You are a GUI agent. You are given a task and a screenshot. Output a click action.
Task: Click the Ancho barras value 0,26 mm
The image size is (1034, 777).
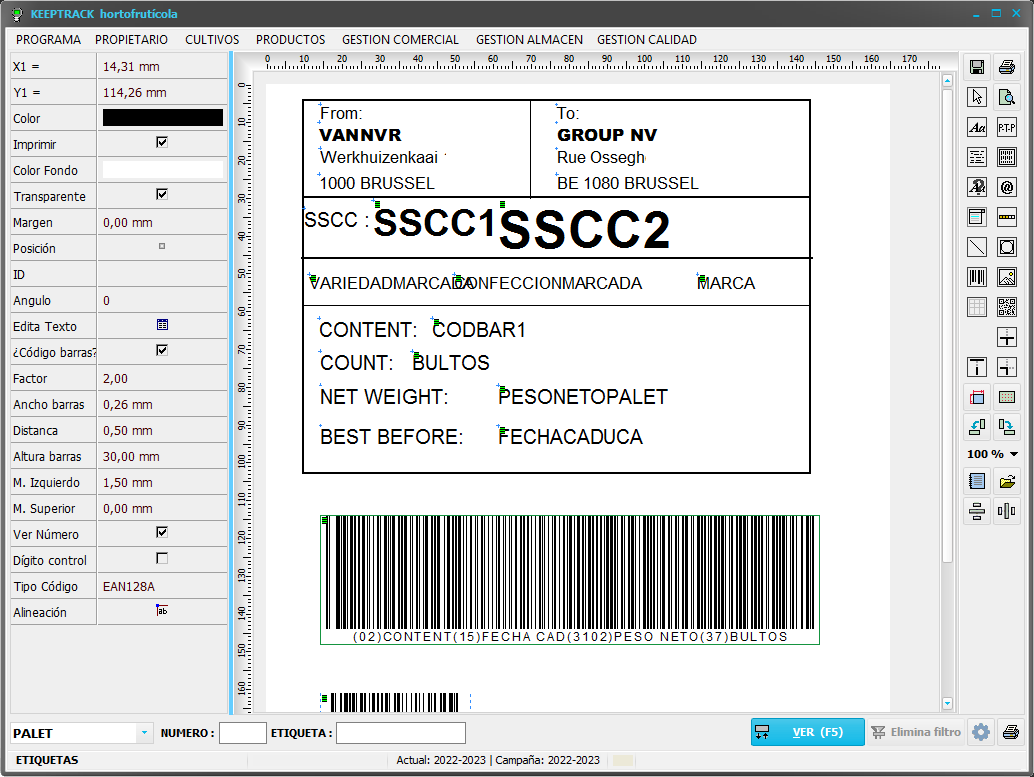[x=128, y=404]
